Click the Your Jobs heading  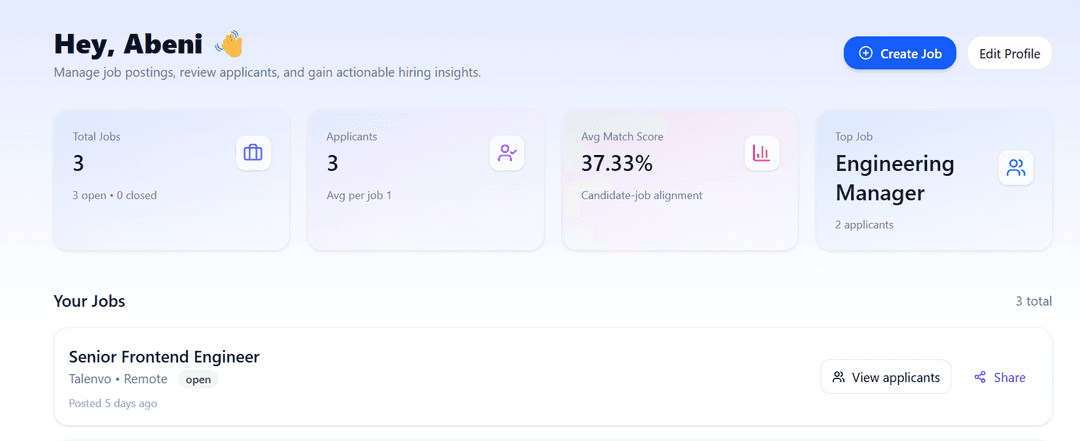(x=90, y=301)
